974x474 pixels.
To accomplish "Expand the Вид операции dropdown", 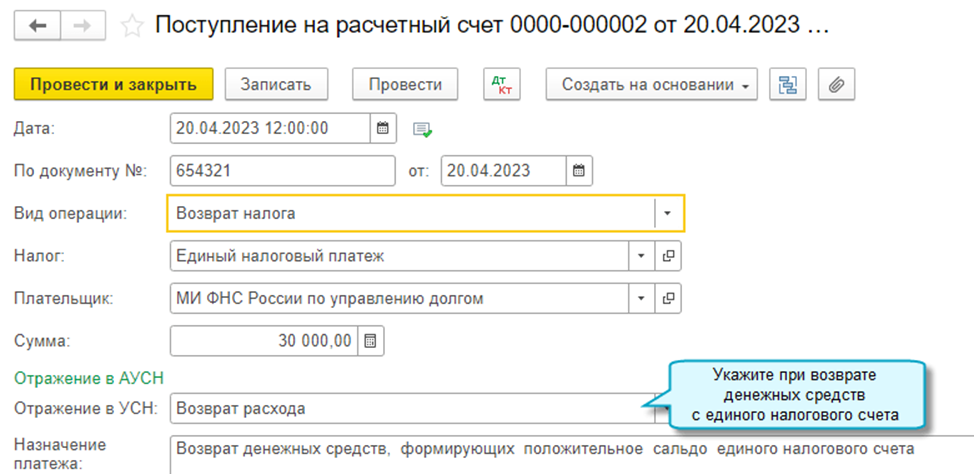I will (669, 213).
